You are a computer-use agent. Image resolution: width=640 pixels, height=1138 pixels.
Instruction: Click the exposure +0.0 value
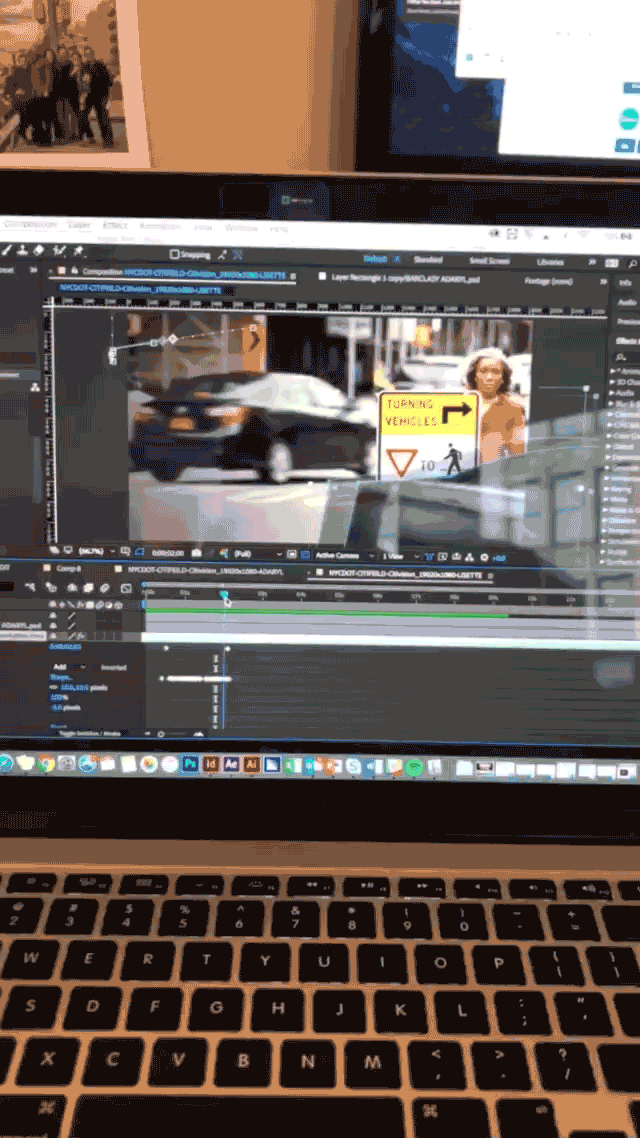pyautogui.click(x=499, y=557)
